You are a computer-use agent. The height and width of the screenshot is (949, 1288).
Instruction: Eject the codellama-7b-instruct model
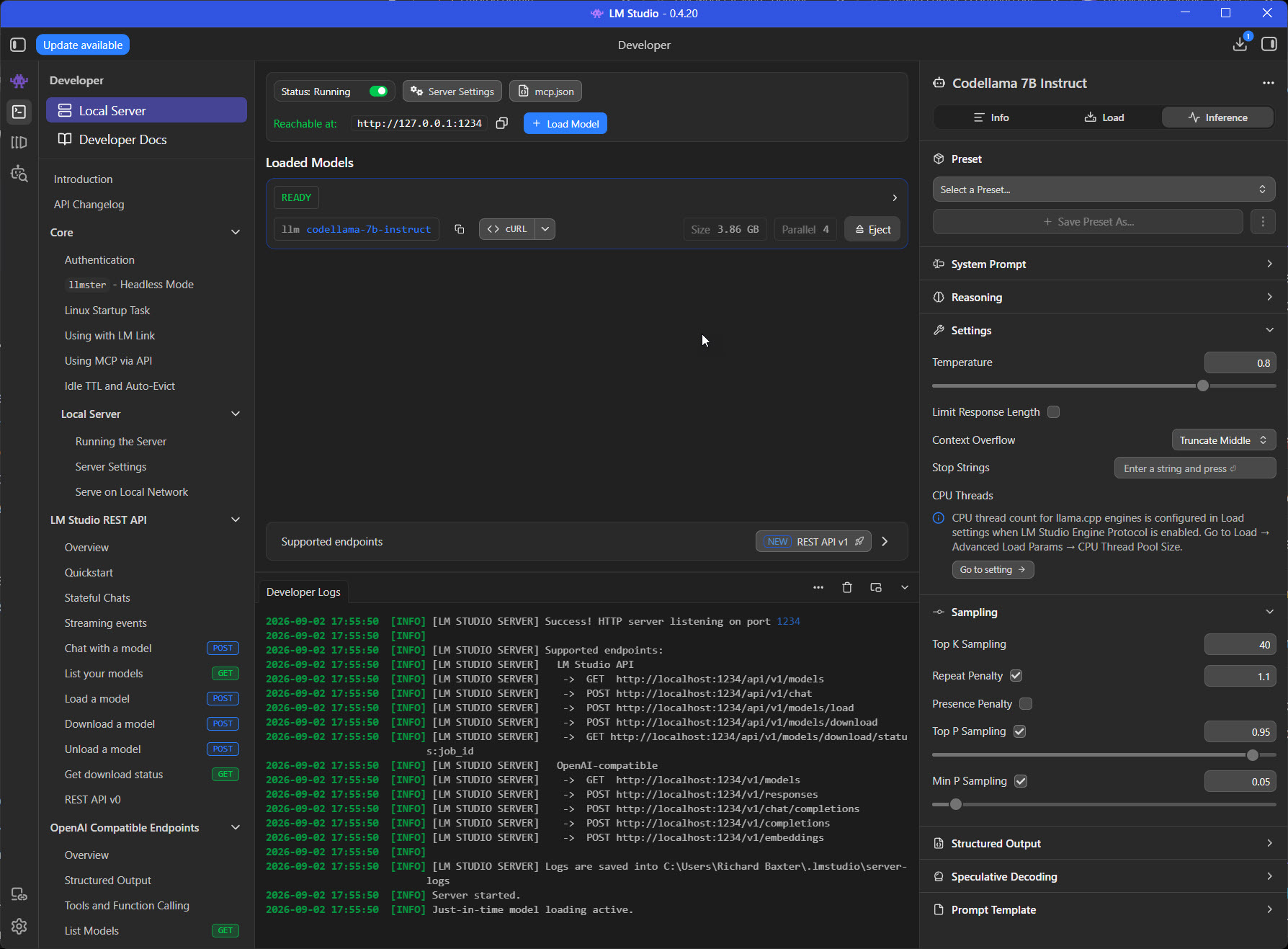[872, 229]
